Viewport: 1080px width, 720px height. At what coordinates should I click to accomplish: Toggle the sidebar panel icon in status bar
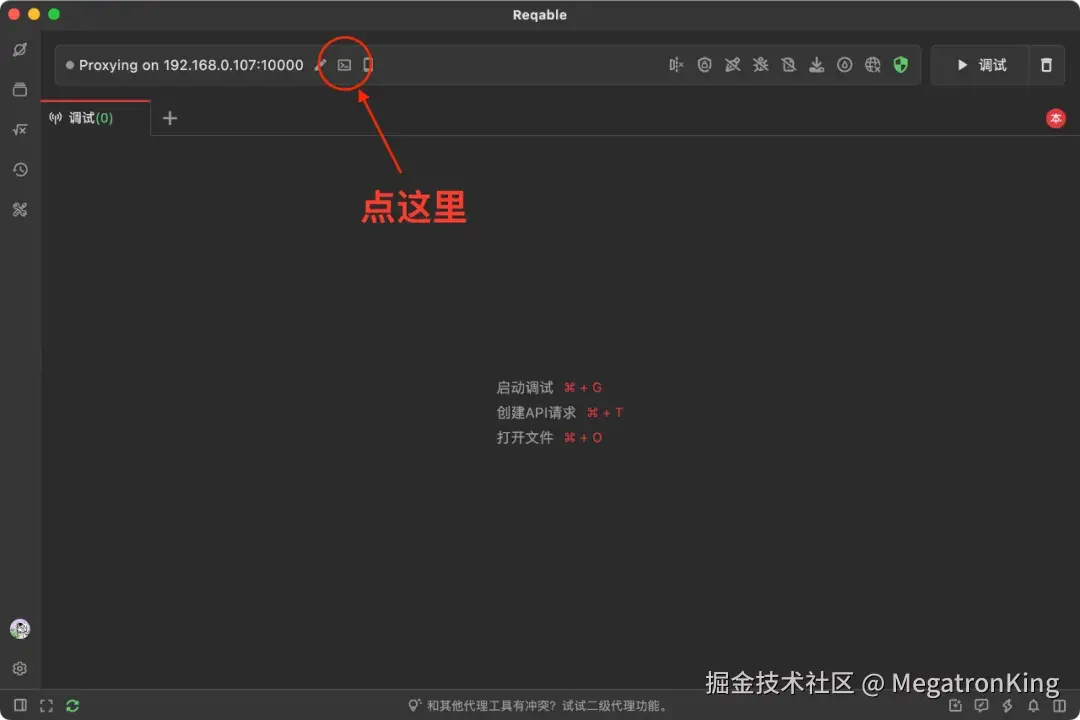point(20,705)
